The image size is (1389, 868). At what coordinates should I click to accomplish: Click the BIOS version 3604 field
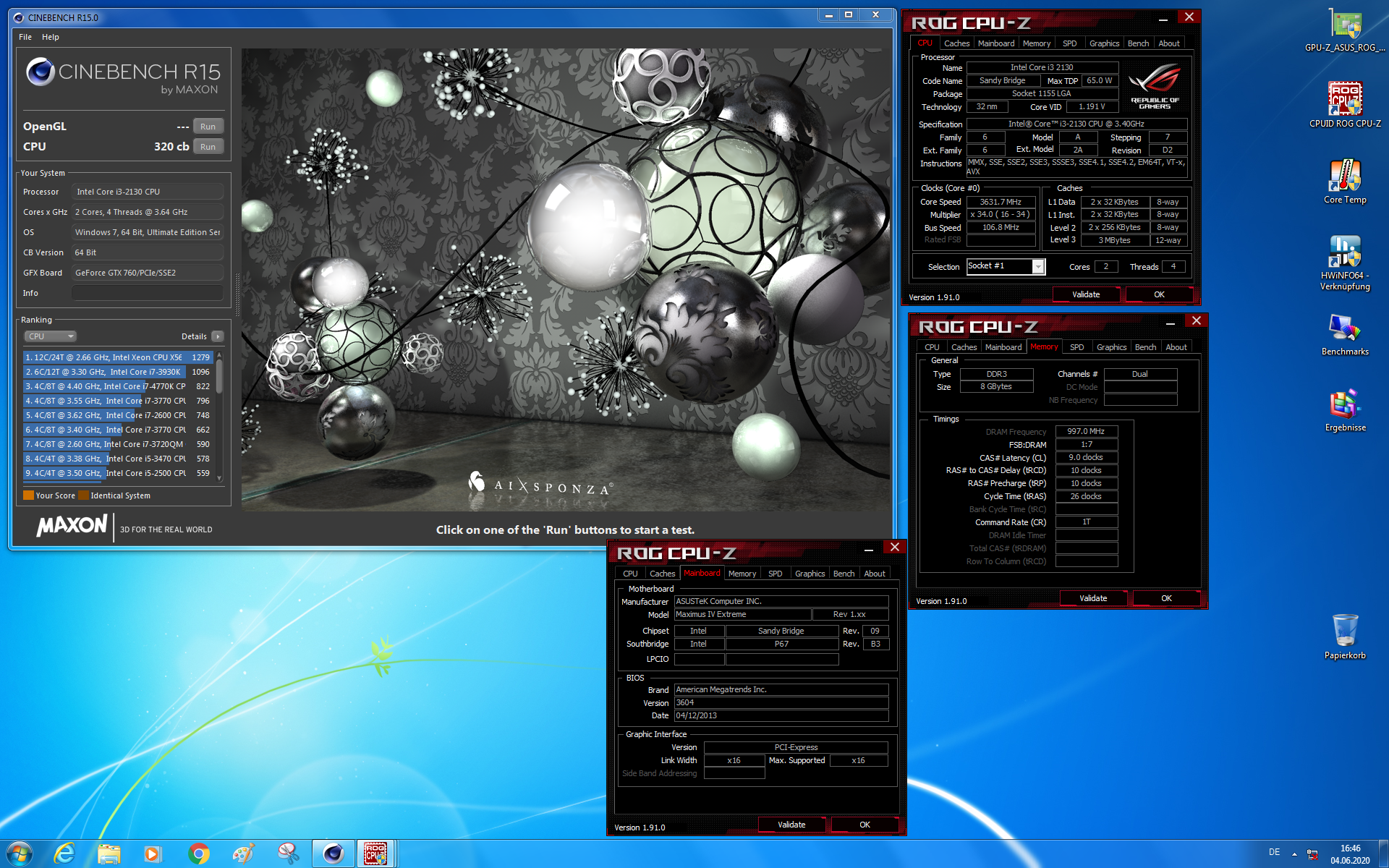(x=781, y=702)
